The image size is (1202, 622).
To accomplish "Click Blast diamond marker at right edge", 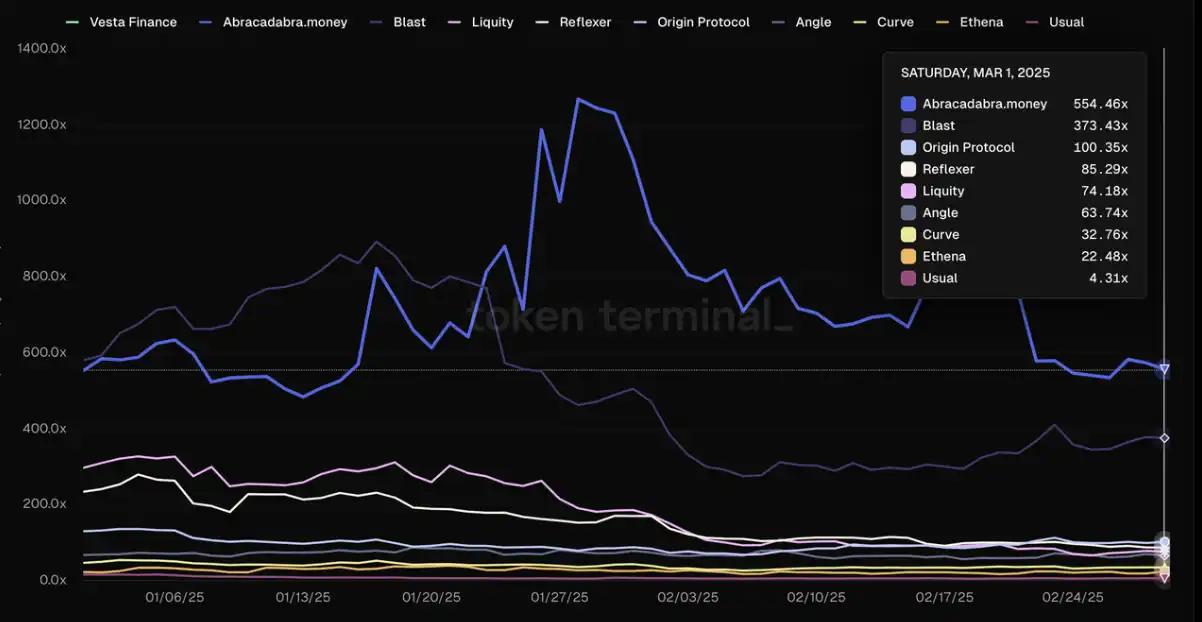I will tap(1163, 438).
